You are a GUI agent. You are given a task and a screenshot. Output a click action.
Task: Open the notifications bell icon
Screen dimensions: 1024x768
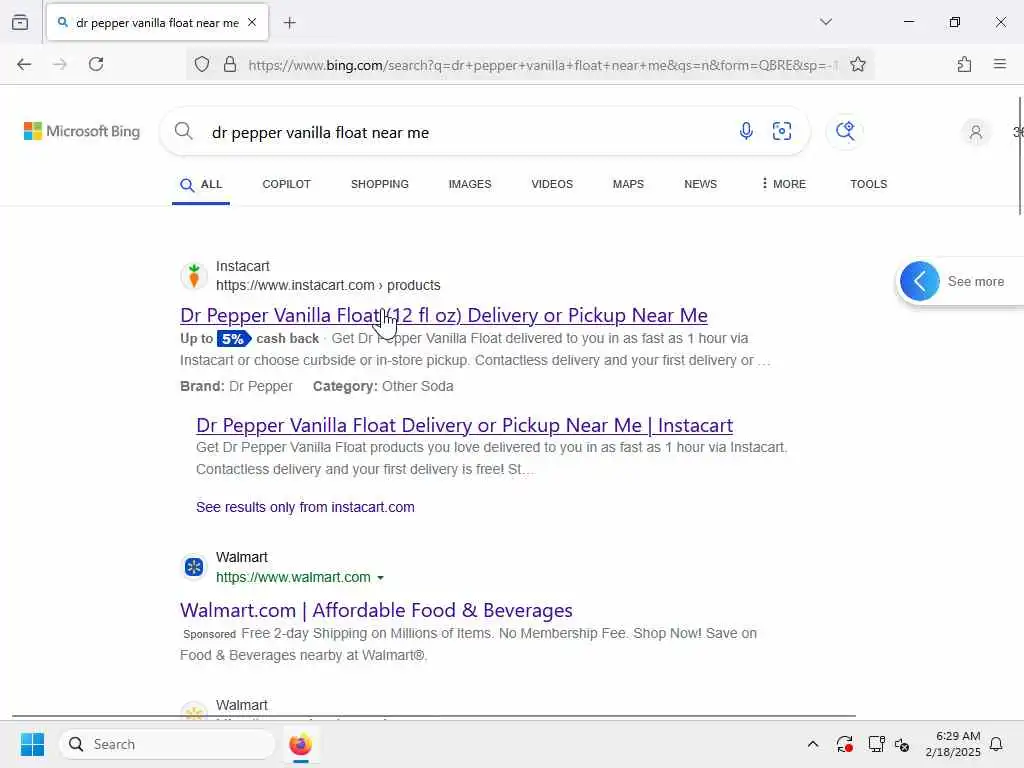[x=996, y=744]
